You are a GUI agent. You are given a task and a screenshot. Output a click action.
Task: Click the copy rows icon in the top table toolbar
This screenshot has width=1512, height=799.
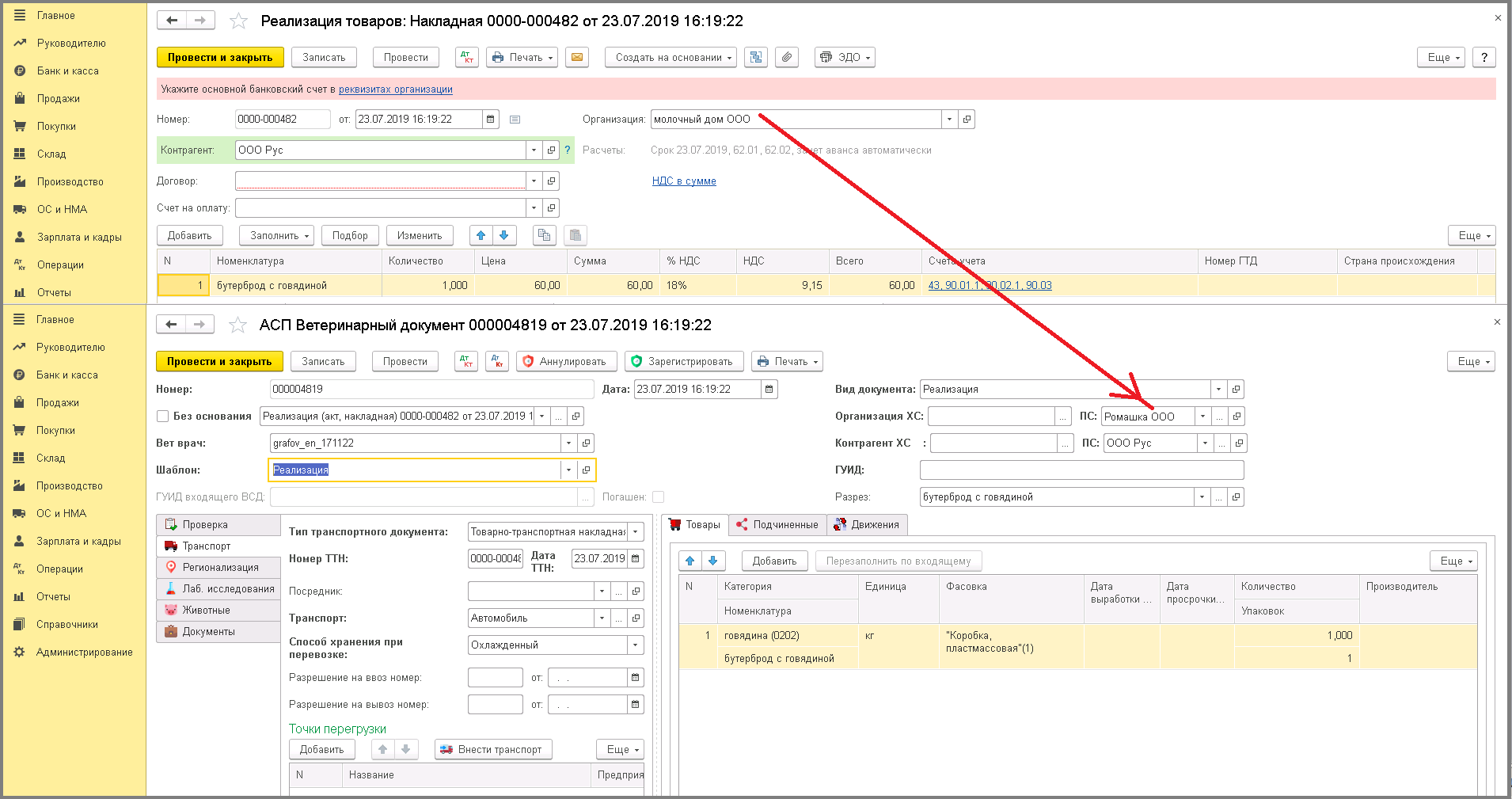coord(544,235)
